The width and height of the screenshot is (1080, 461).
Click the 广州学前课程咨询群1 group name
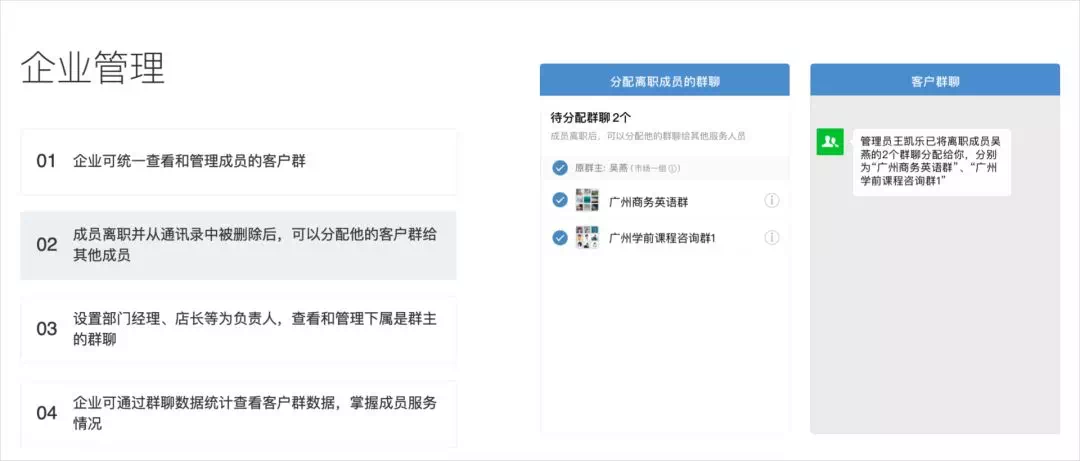click(663, 238)
